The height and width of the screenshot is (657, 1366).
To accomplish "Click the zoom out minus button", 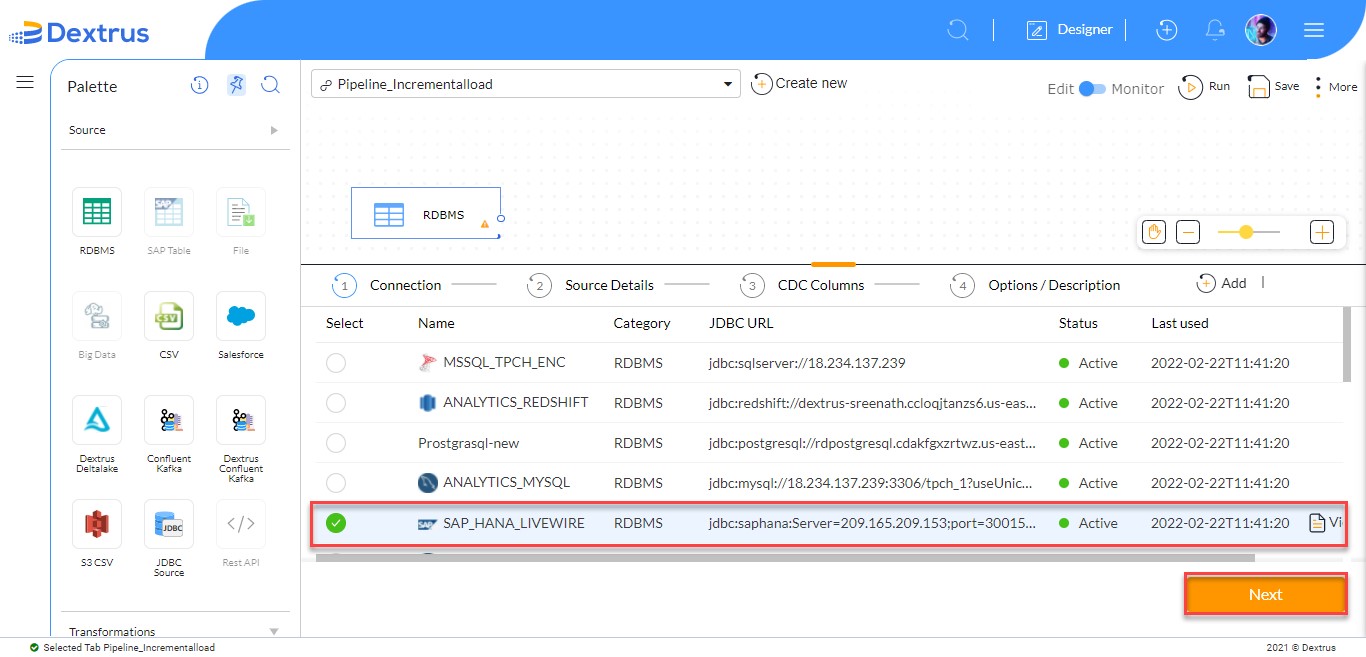I will click(x=1188, y=232).
